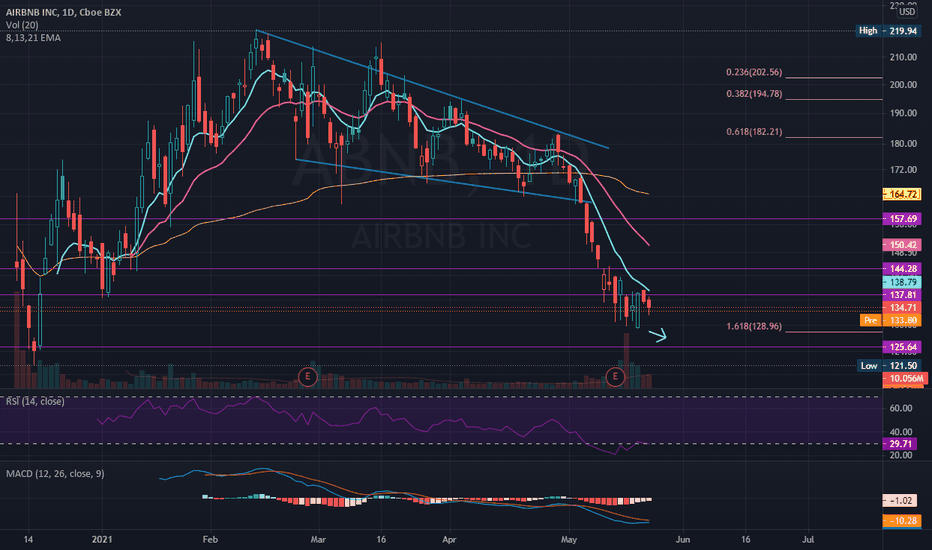Select the 0.618(182.21) Fibonacci level label
This screenshot has height=550, width=932.
pyautogui.click(x=754, y=131)
